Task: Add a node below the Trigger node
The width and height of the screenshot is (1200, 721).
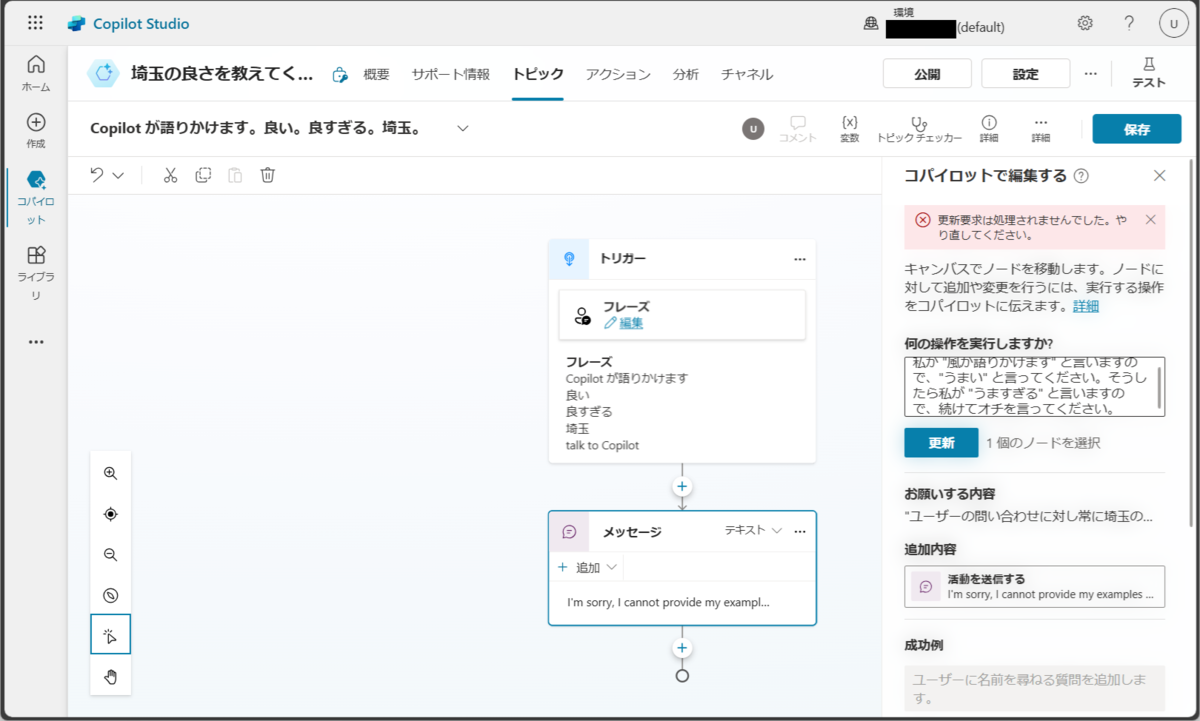Action: tap(682, 487)
